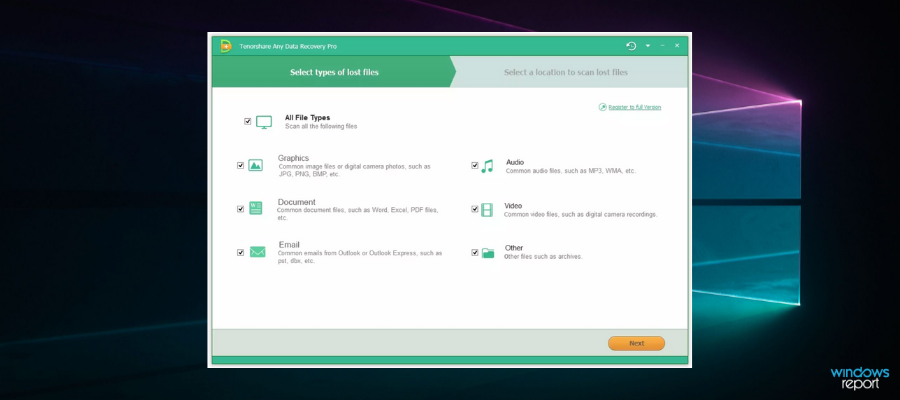Click the Audio music note icon

(x=487, y=166)
